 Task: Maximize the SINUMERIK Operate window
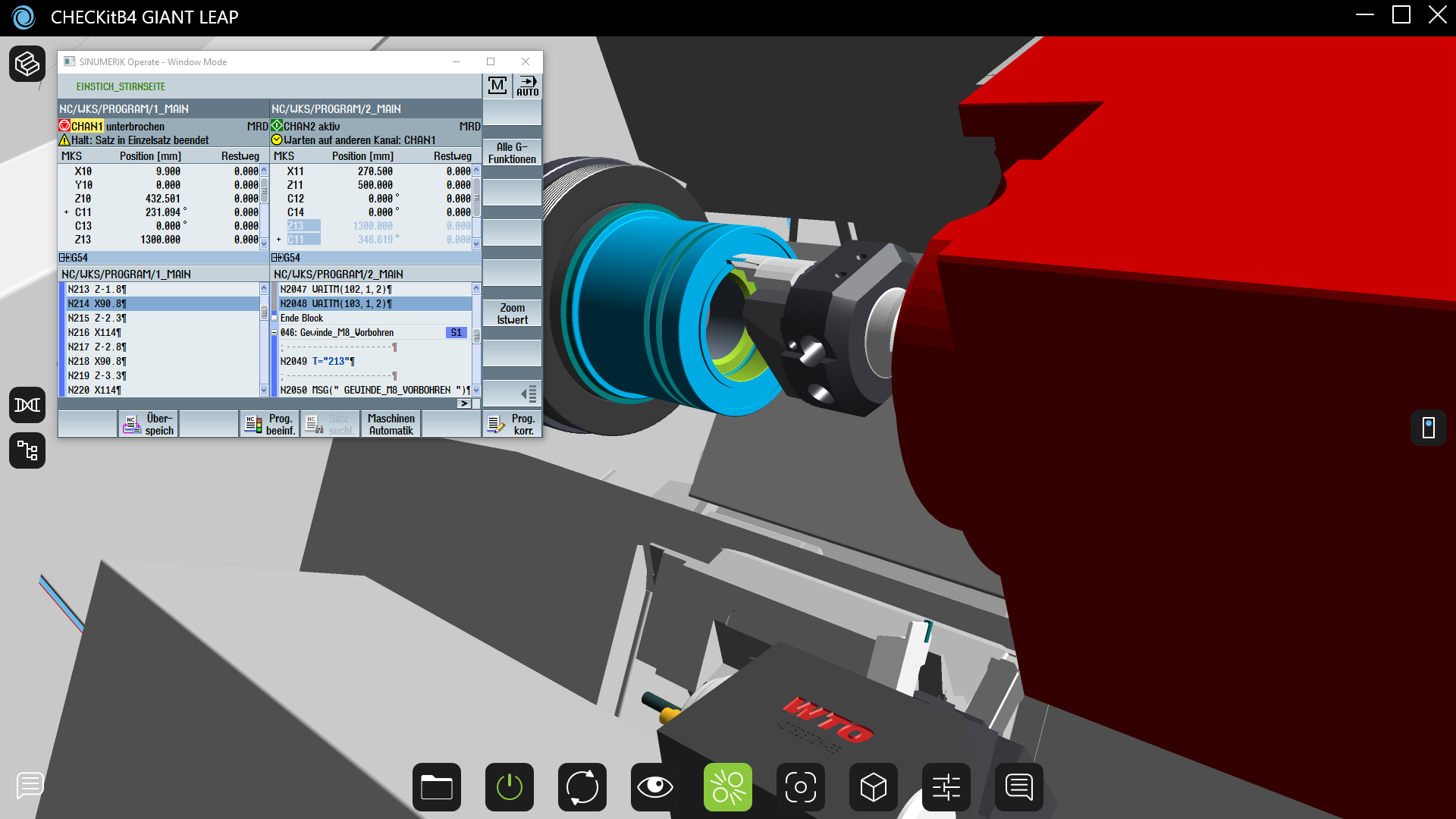(491, 61)
